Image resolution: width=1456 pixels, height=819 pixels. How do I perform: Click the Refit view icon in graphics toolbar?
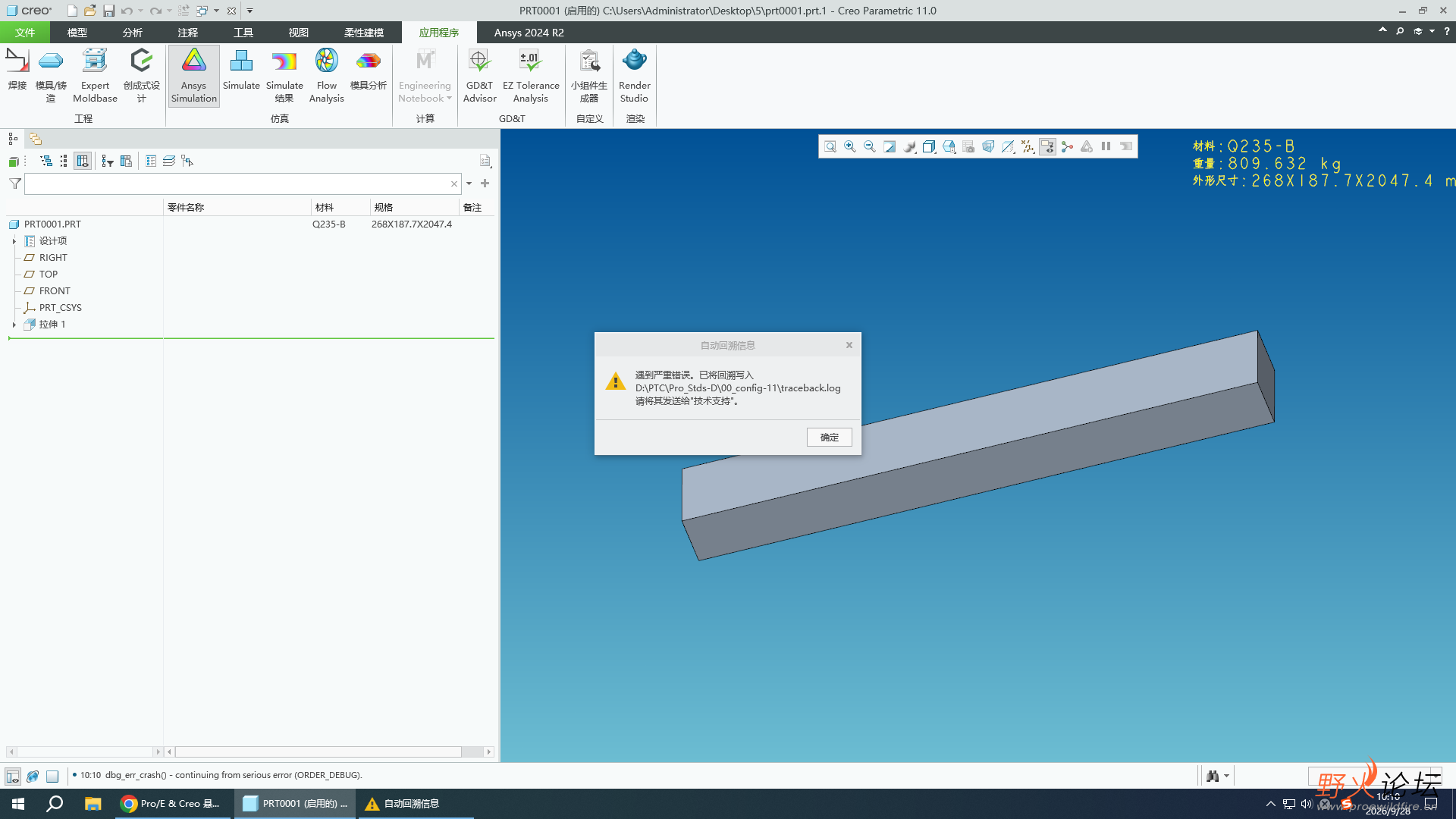830,146
